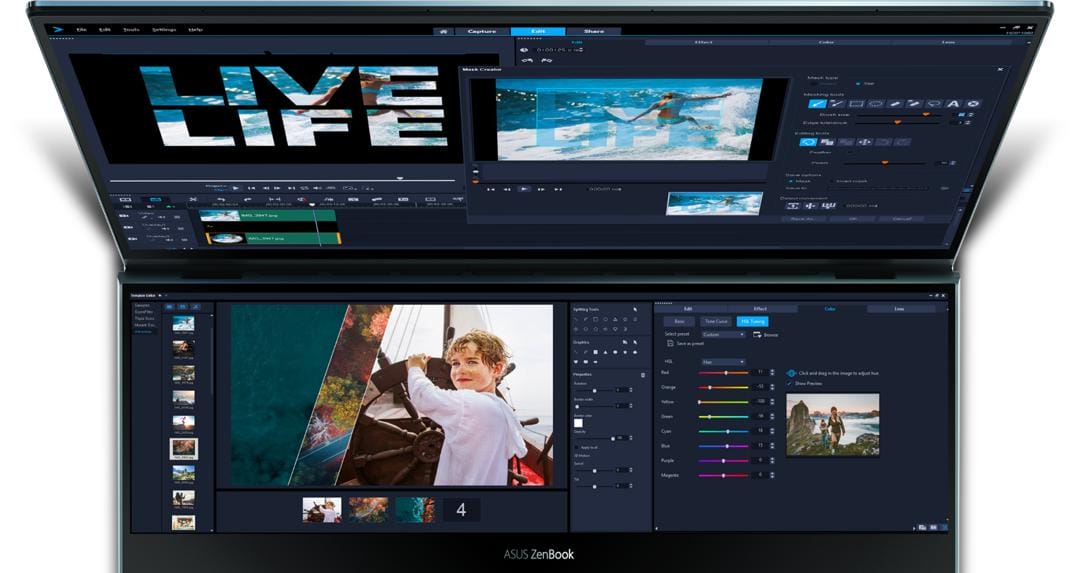Increase the Red value with stepper arrow
Image resolution: width=1080 pixels, height=573 pixels.
click(x=774, y=370)
